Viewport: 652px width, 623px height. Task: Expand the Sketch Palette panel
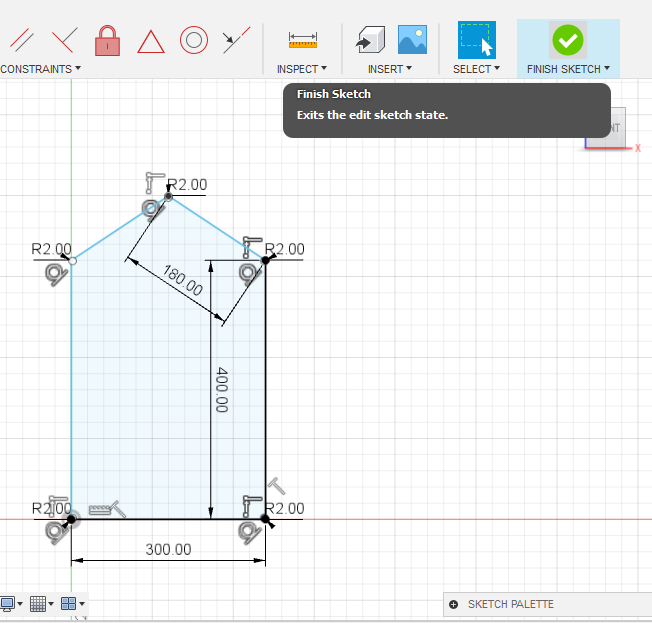(454, 604)
